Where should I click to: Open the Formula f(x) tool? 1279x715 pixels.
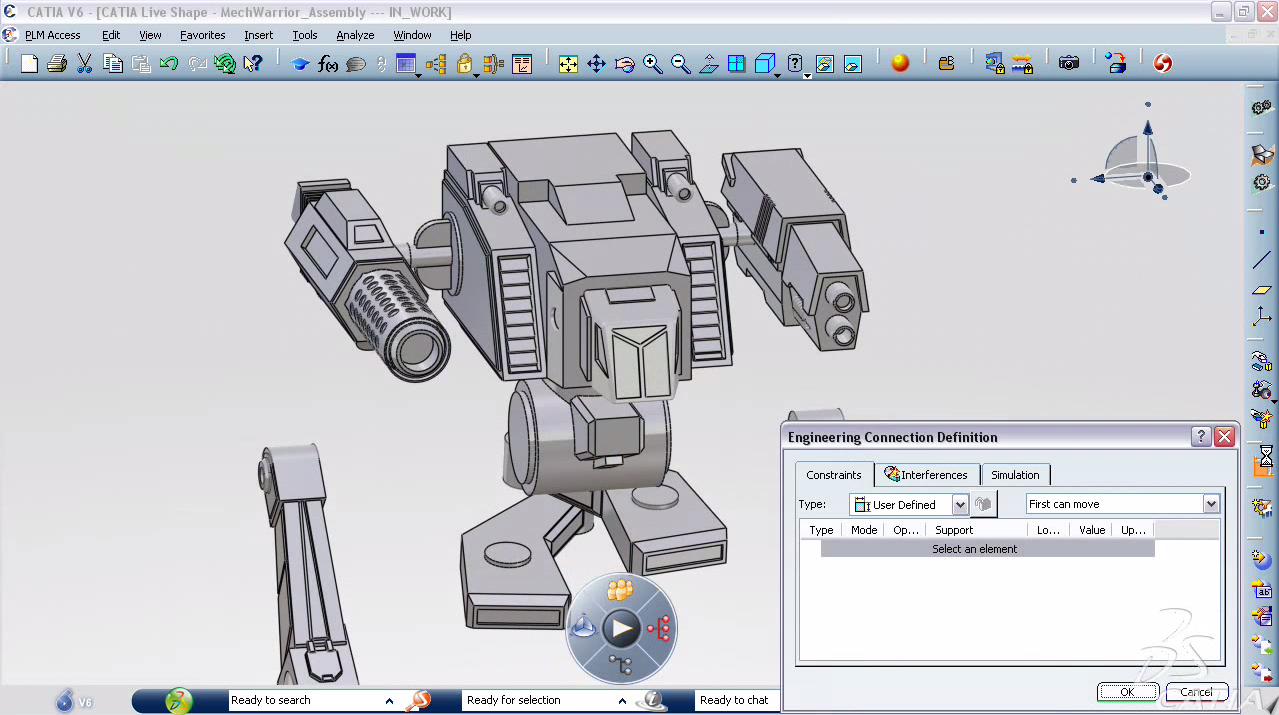click(x=328, y=64)
